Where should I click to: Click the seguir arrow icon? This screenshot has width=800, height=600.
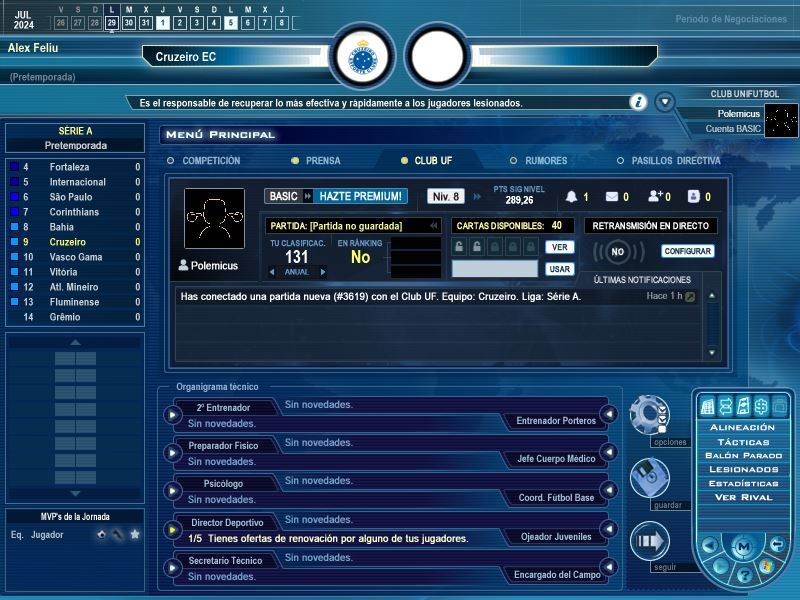click(649, 541)
